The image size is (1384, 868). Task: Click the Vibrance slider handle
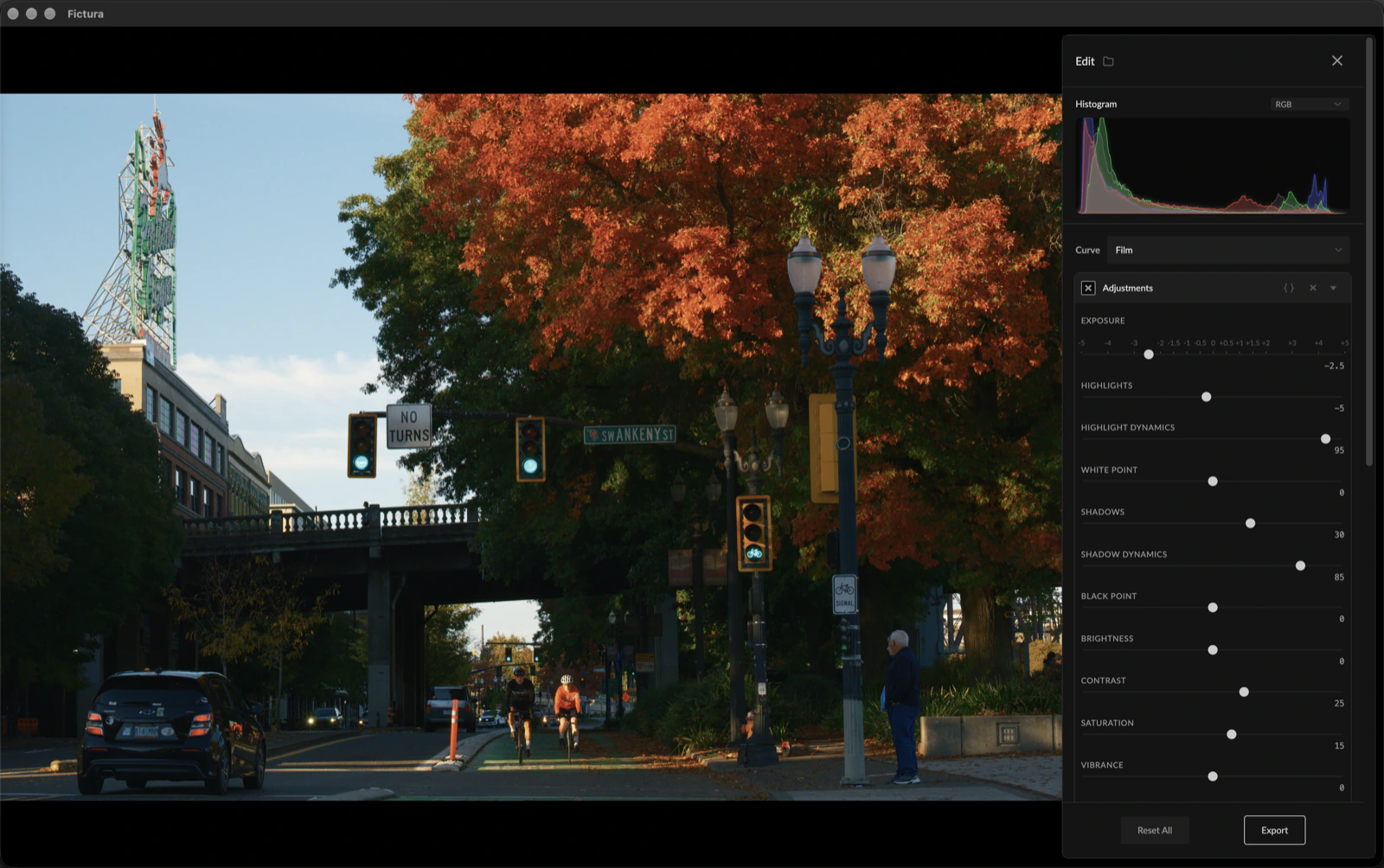(1213, 776)
